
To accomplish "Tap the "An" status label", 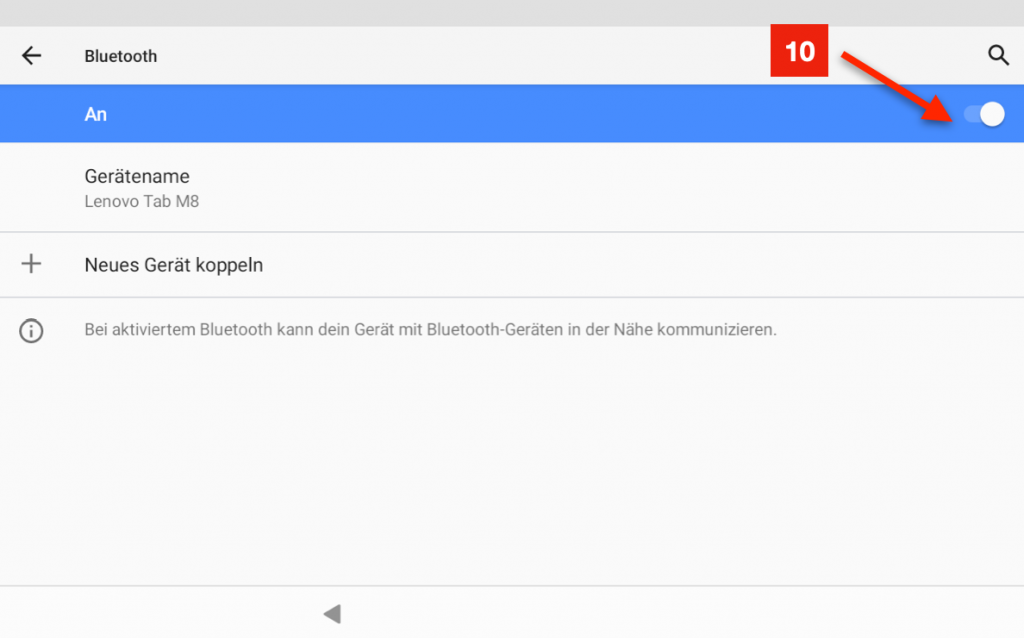I will [x=96, y=115].
